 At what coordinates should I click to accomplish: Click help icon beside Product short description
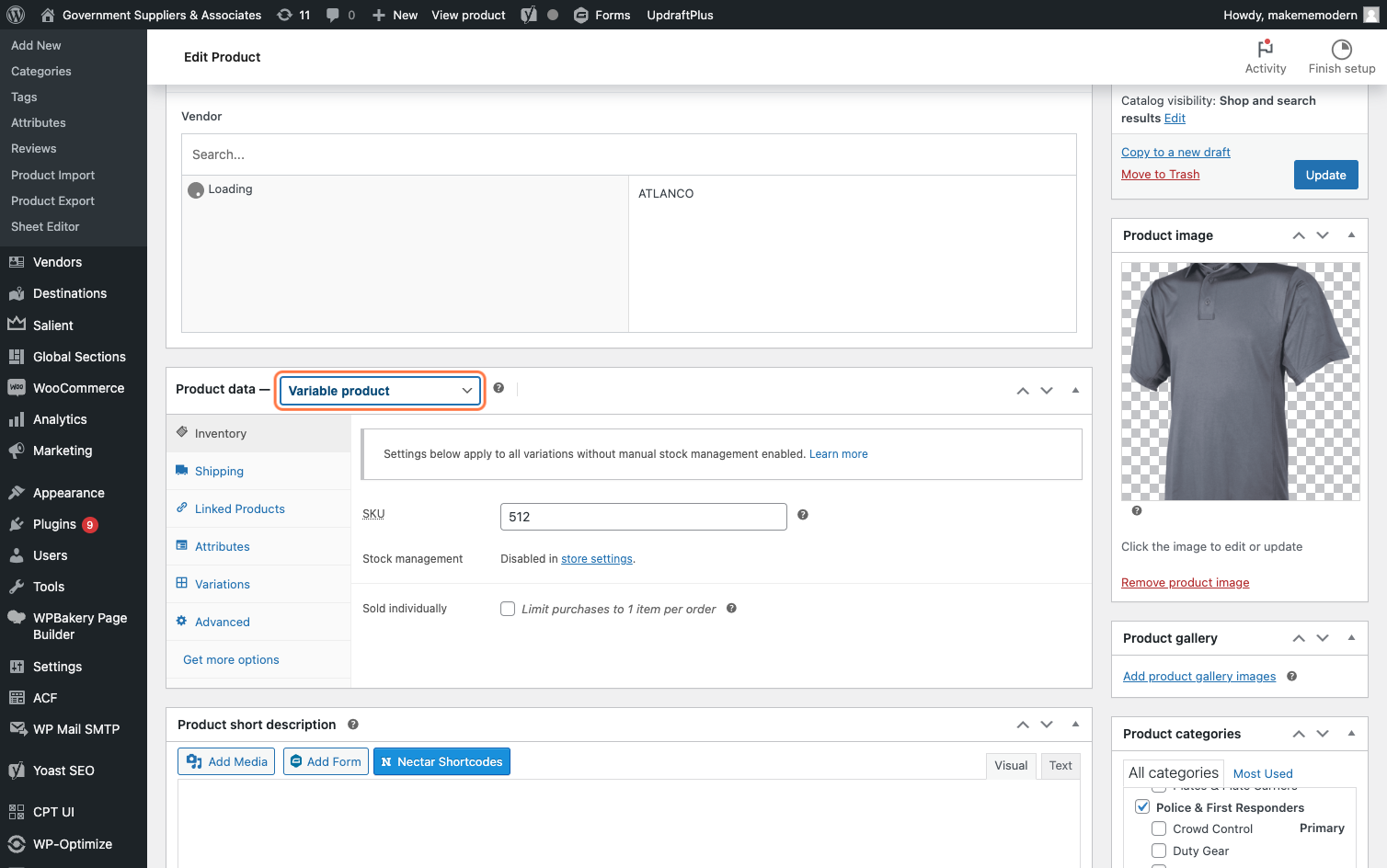coord(353,725)
